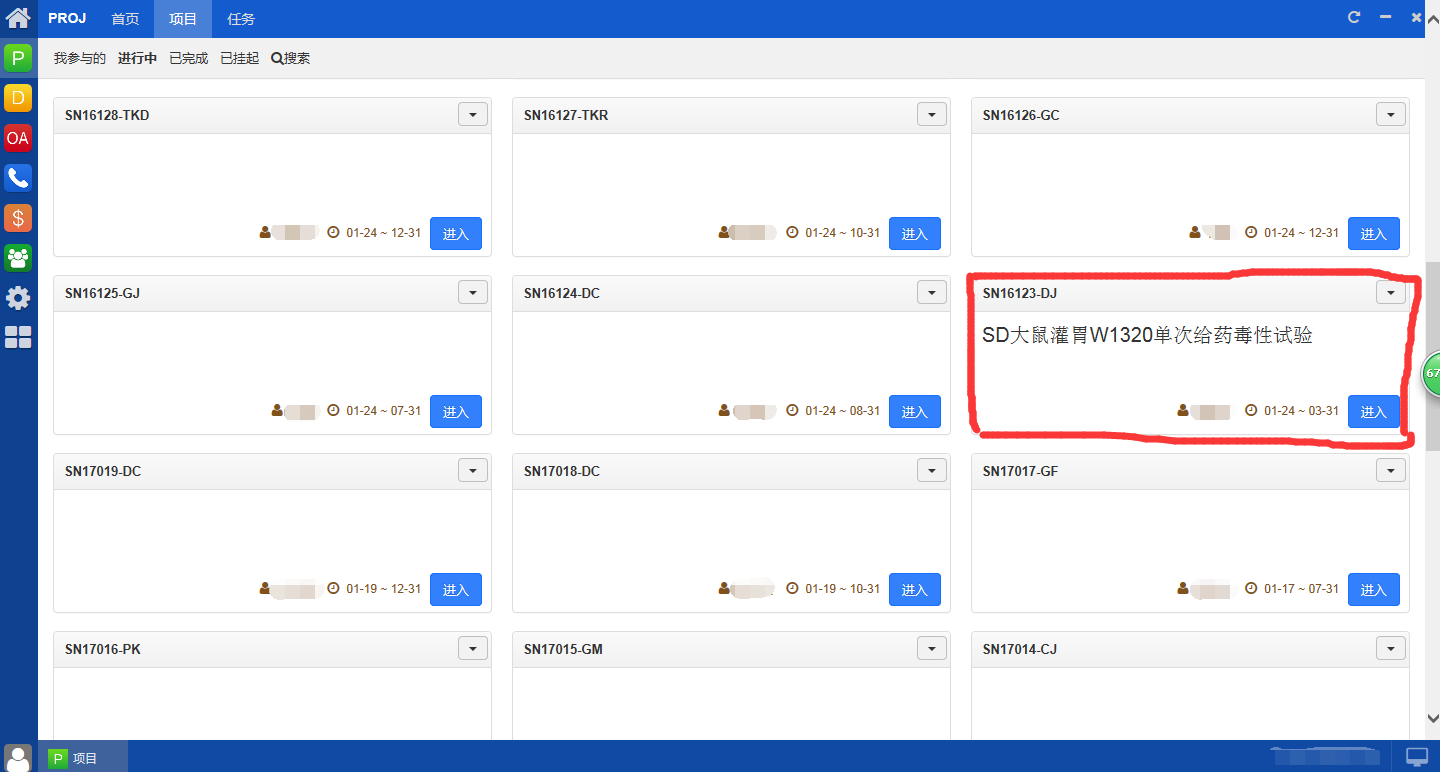
Task: Click the monitor desktop icon in the taskbar
Action: [x=1417, y=757]
